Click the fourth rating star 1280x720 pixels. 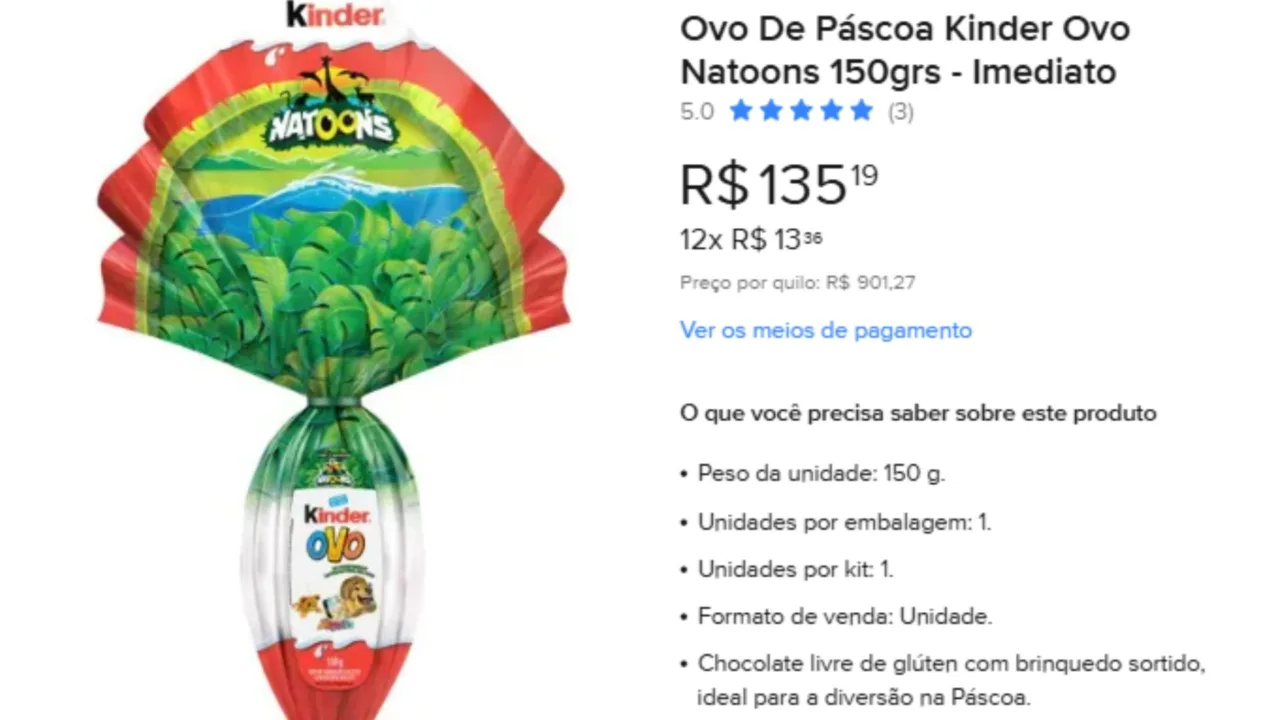[831, 110]
